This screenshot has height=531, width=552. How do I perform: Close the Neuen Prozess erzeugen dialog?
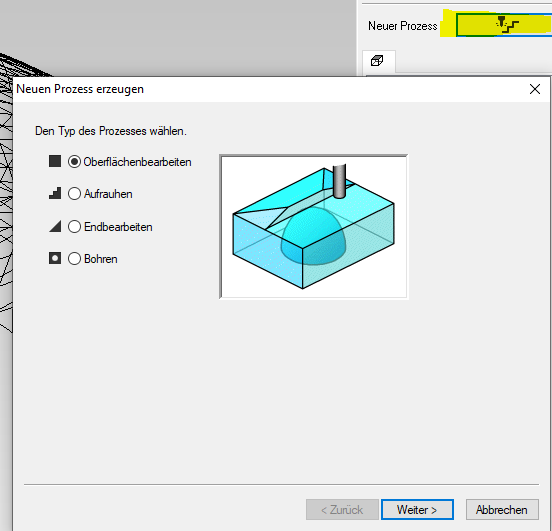(535, 89)
